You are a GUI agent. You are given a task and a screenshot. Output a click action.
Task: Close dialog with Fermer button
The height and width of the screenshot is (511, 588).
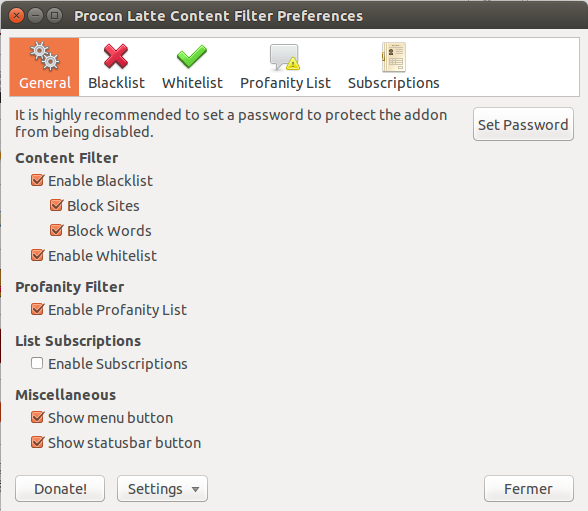529,489
